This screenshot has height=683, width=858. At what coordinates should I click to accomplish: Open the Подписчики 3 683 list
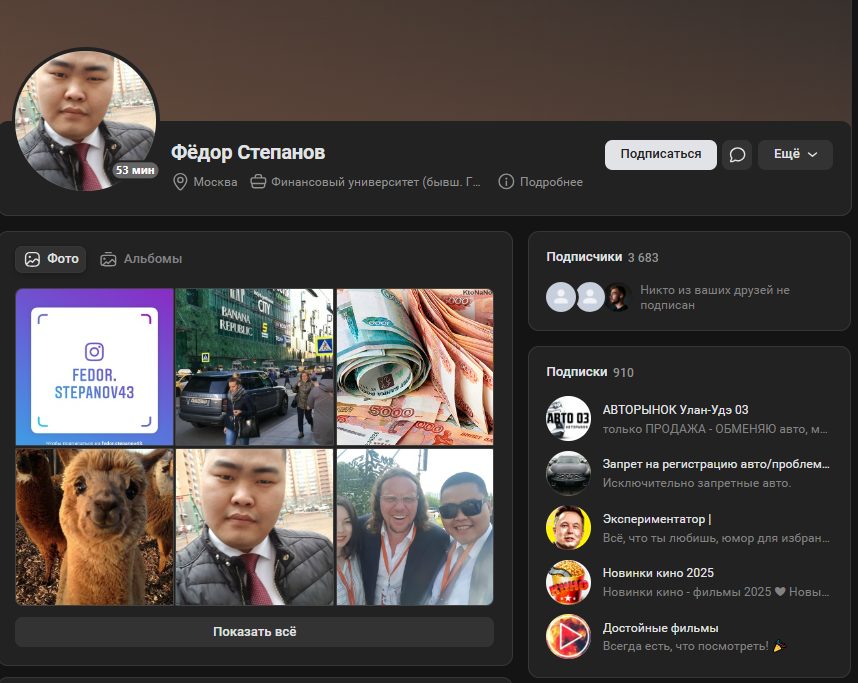[x=602, y=257]
